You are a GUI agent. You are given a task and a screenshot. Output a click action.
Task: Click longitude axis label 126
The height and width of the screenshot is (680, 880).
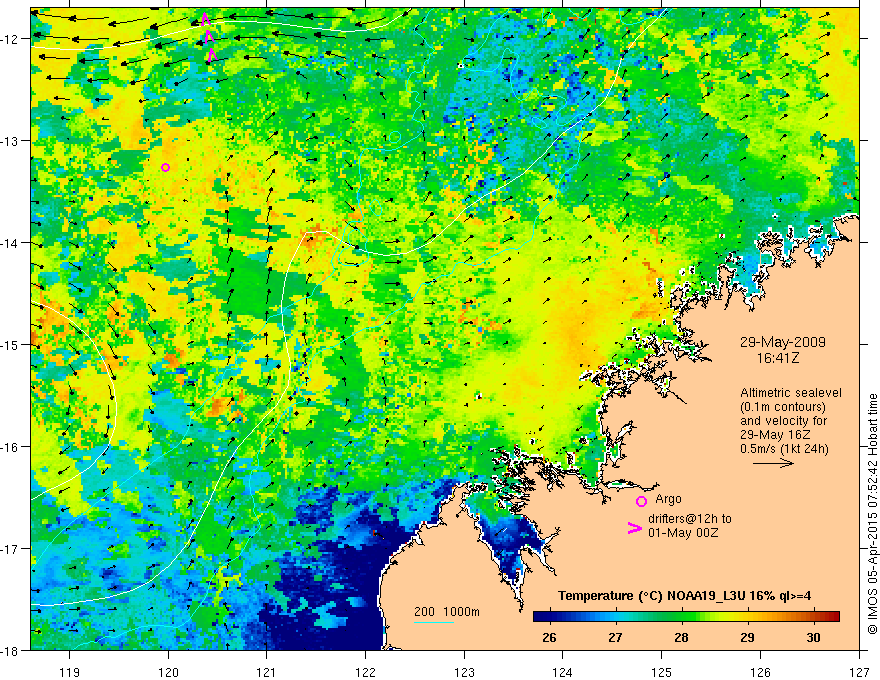(x=760, y=672)
